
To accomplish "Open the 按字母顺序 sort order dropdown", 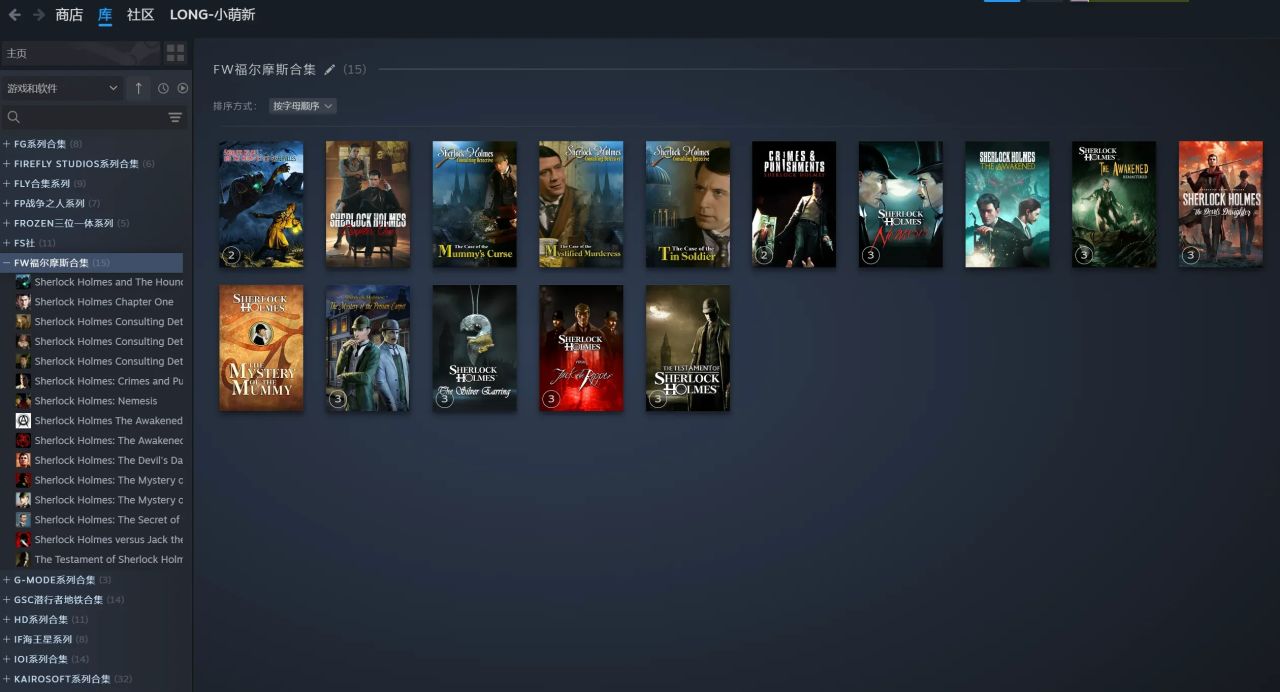I will pos(302,106).
